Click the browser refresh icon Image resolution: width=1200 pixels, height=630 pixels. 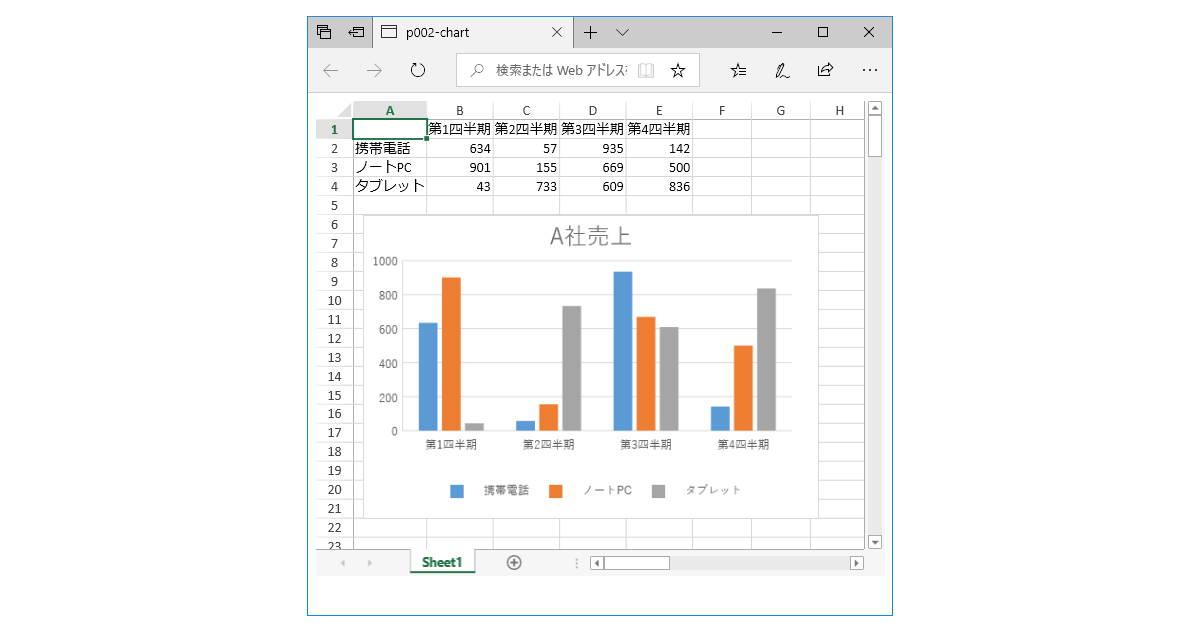click(x=418, y=70)
